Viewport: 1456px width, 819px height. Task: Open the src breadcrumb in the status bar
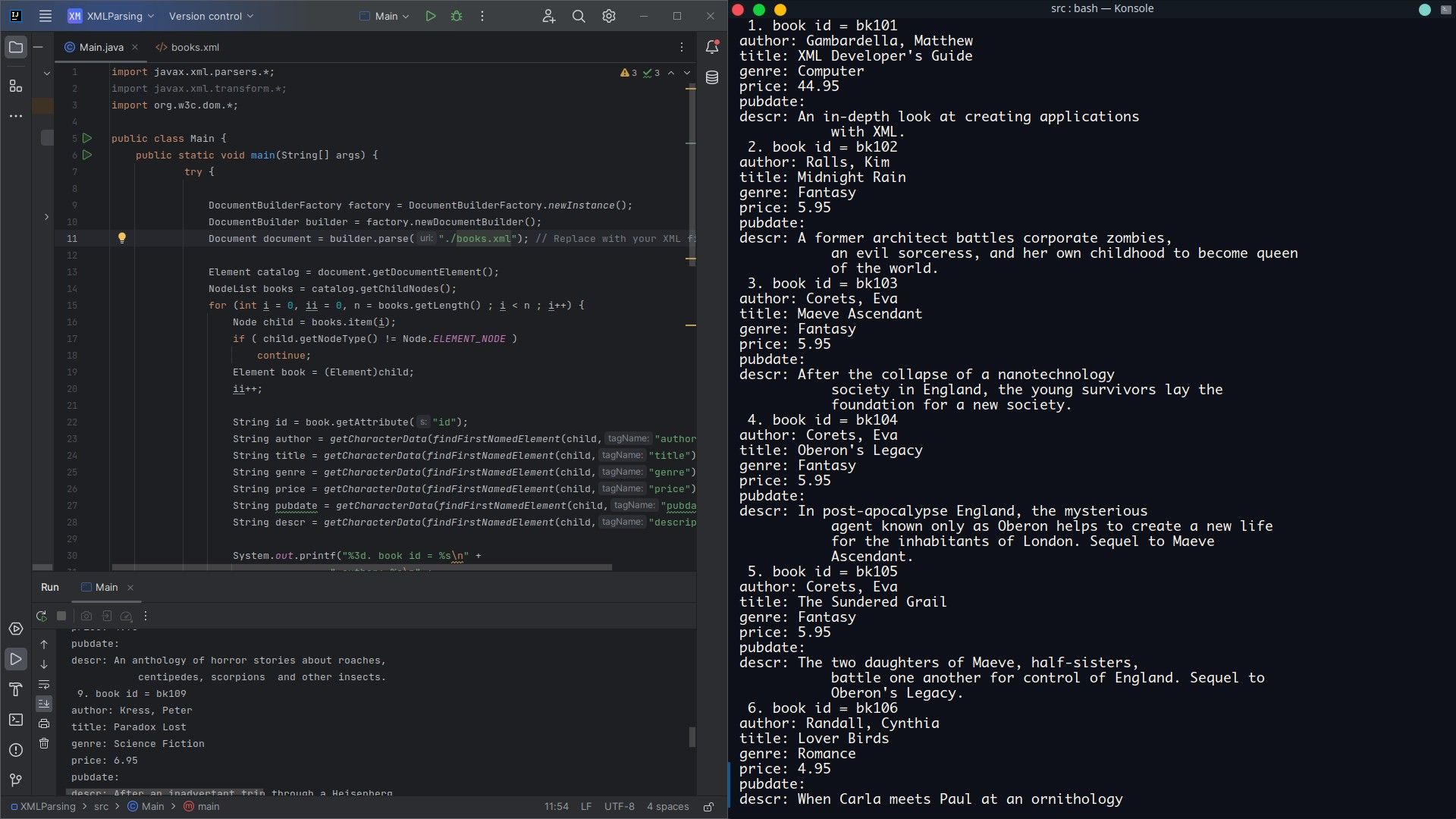(x=101, y=806)
